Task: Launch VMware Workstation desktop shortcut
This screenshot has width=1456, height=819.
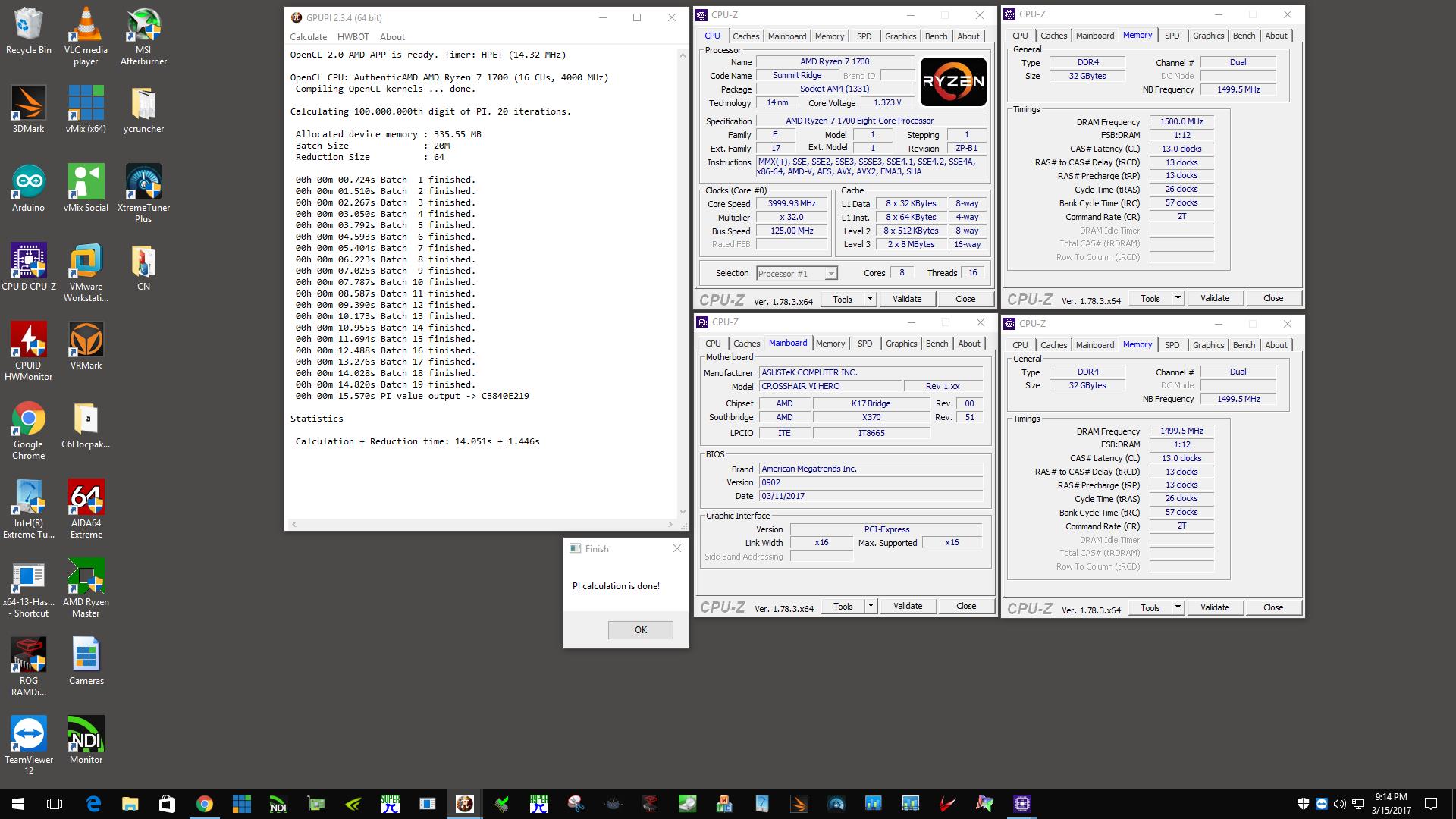Action: point(86,273)
